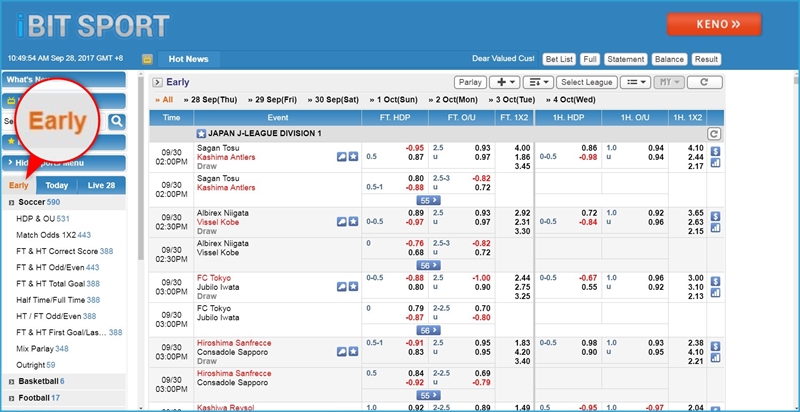
Task: Switch to the Today tab
Action: tap(57, 185)
